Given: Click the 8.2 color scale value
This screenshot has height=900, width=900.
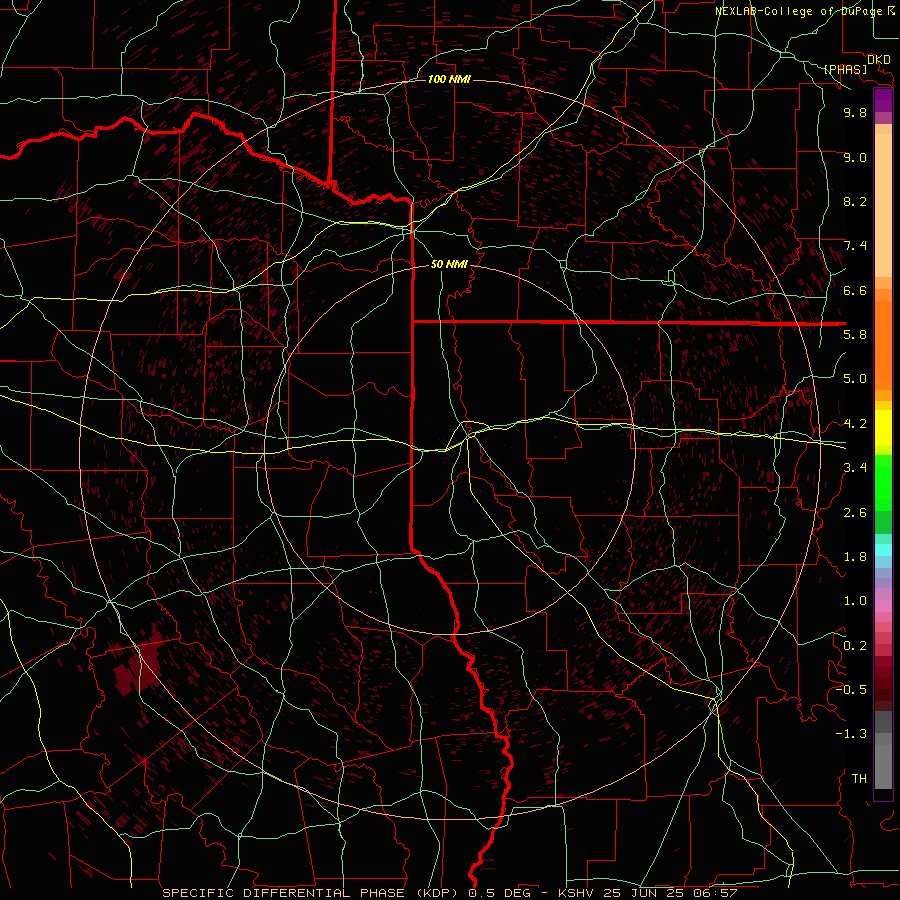Looking at the screenshot, I should tap(855, 201).
